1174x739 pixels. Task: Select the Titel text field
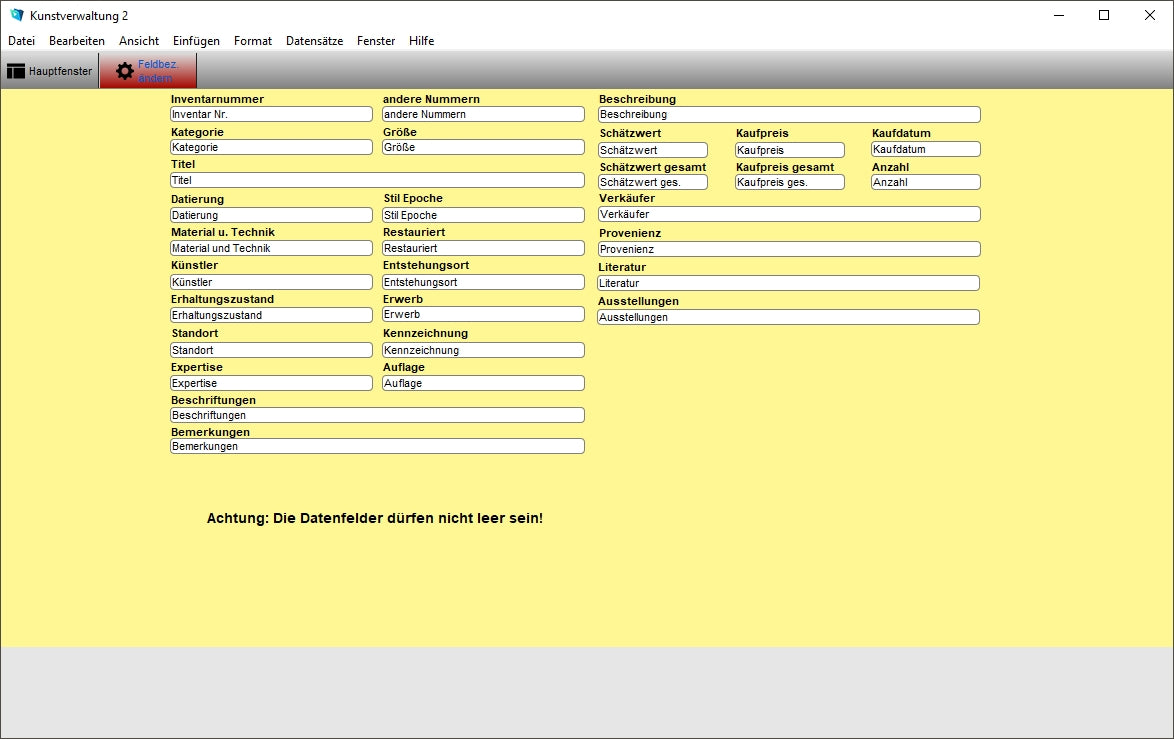(x=377, y=181)
